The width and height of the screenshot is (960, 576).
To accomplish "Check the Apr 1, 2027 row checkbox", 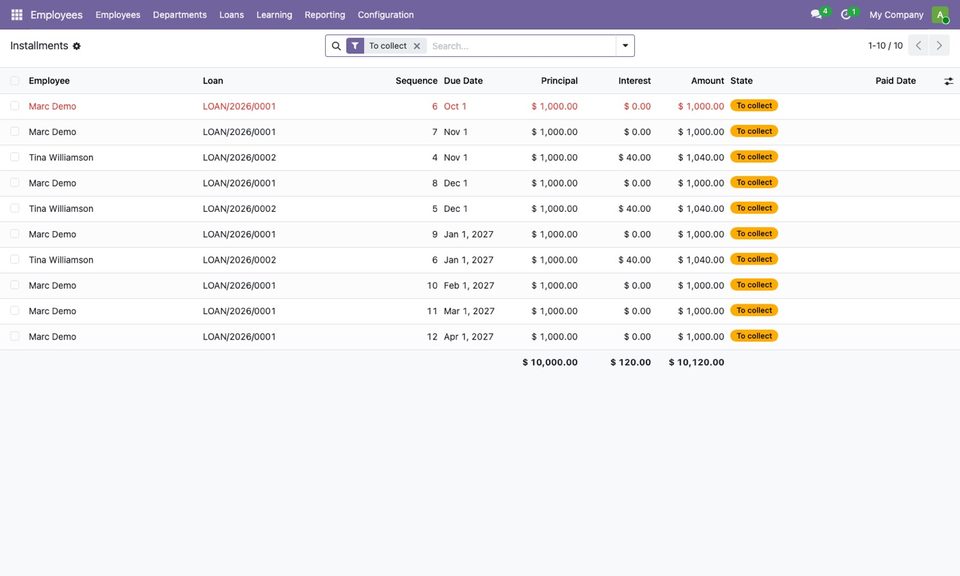I will coord(15,337).
